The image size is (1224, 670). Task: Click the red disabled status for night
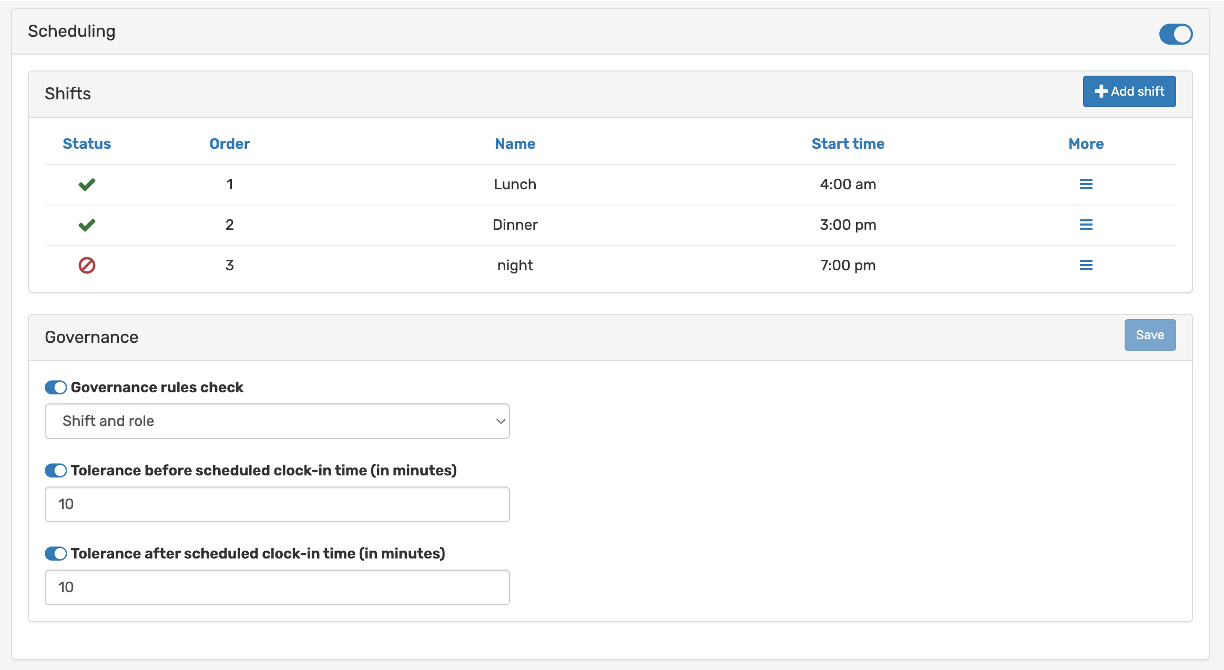87,265
